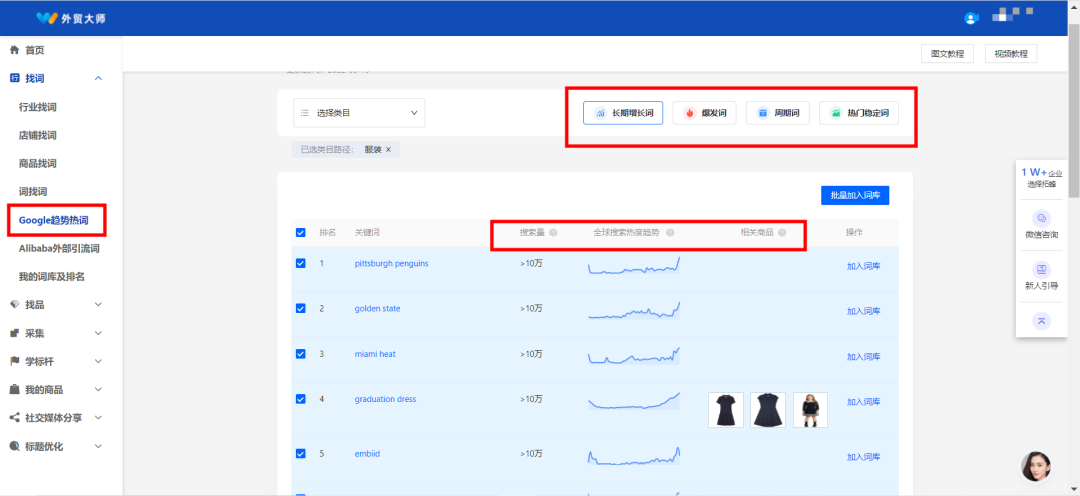Click help icon next to 相关商品
The image size is (1080, 496).
pos(782,233)
